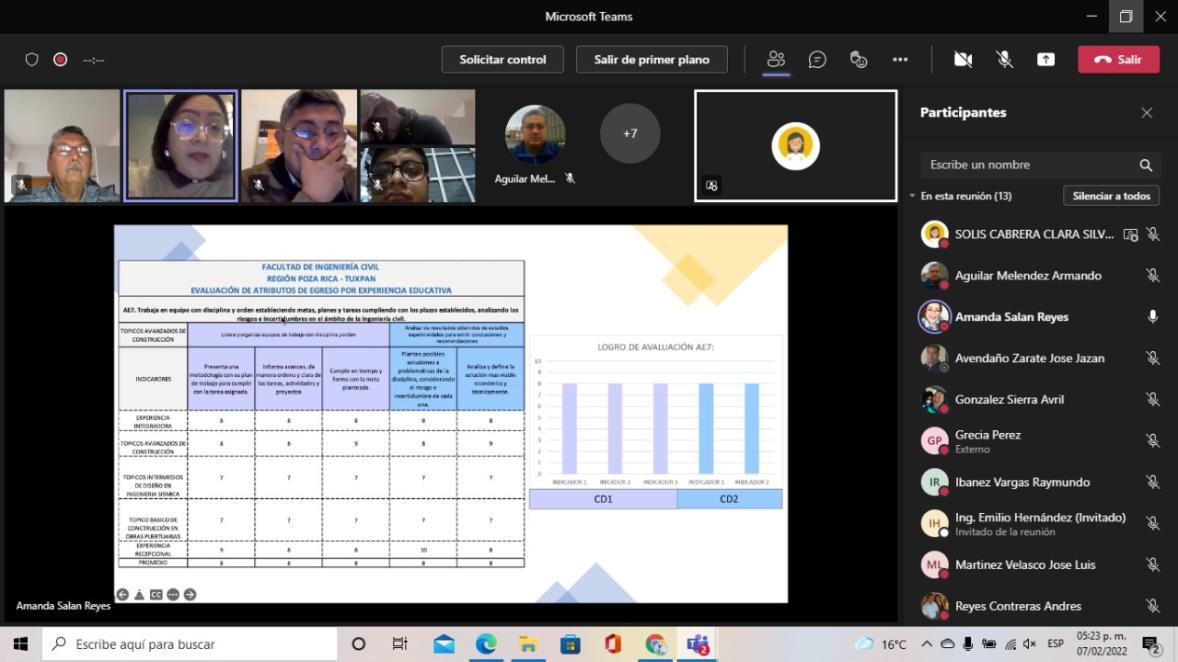Collapse the 'En esta reunión (13)' list
Viewport: 1178px width, 662px height.
(912, 196)
